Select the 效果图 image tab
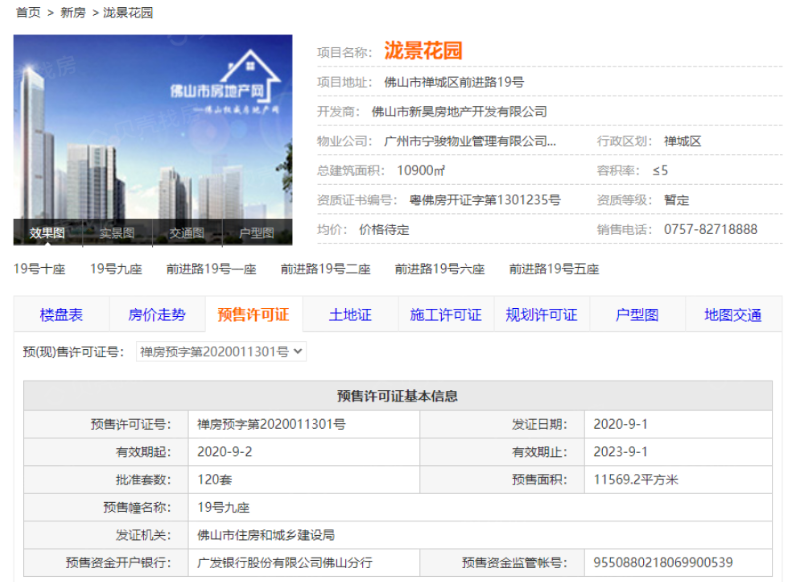 tap(47, 233)
